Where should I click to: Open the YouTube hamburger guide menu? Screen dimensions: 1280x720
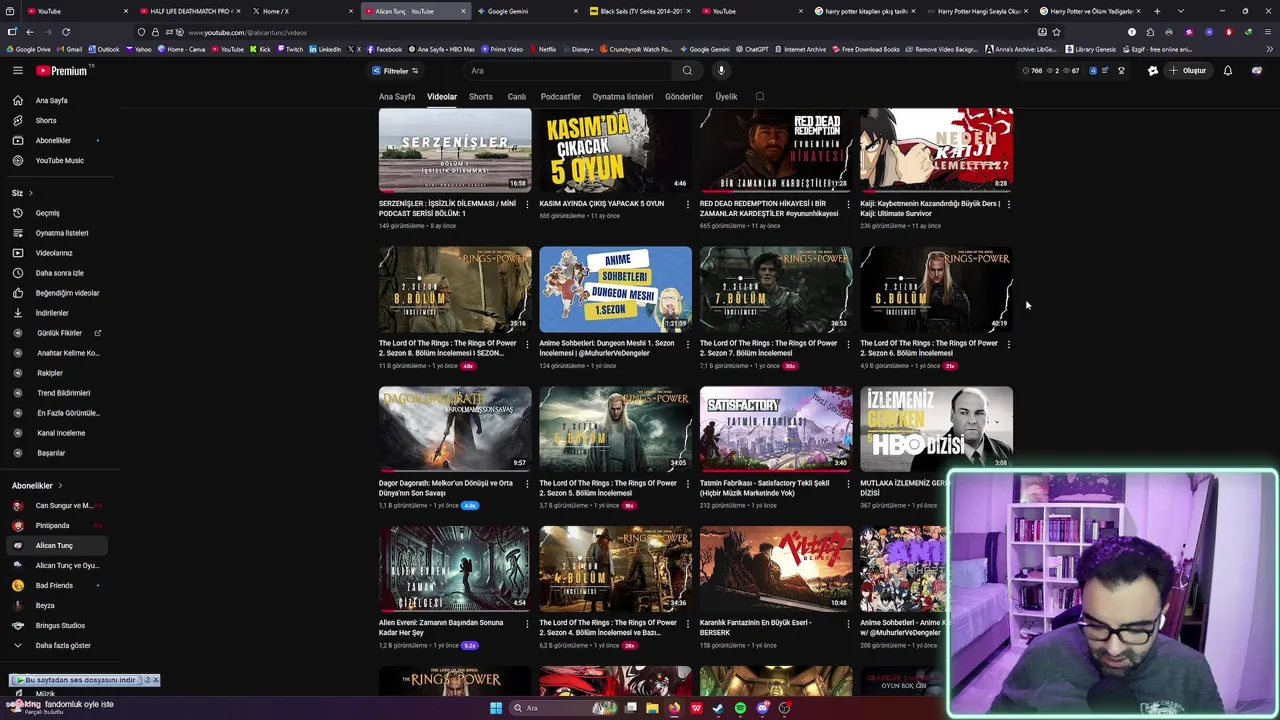coord(17,71)
